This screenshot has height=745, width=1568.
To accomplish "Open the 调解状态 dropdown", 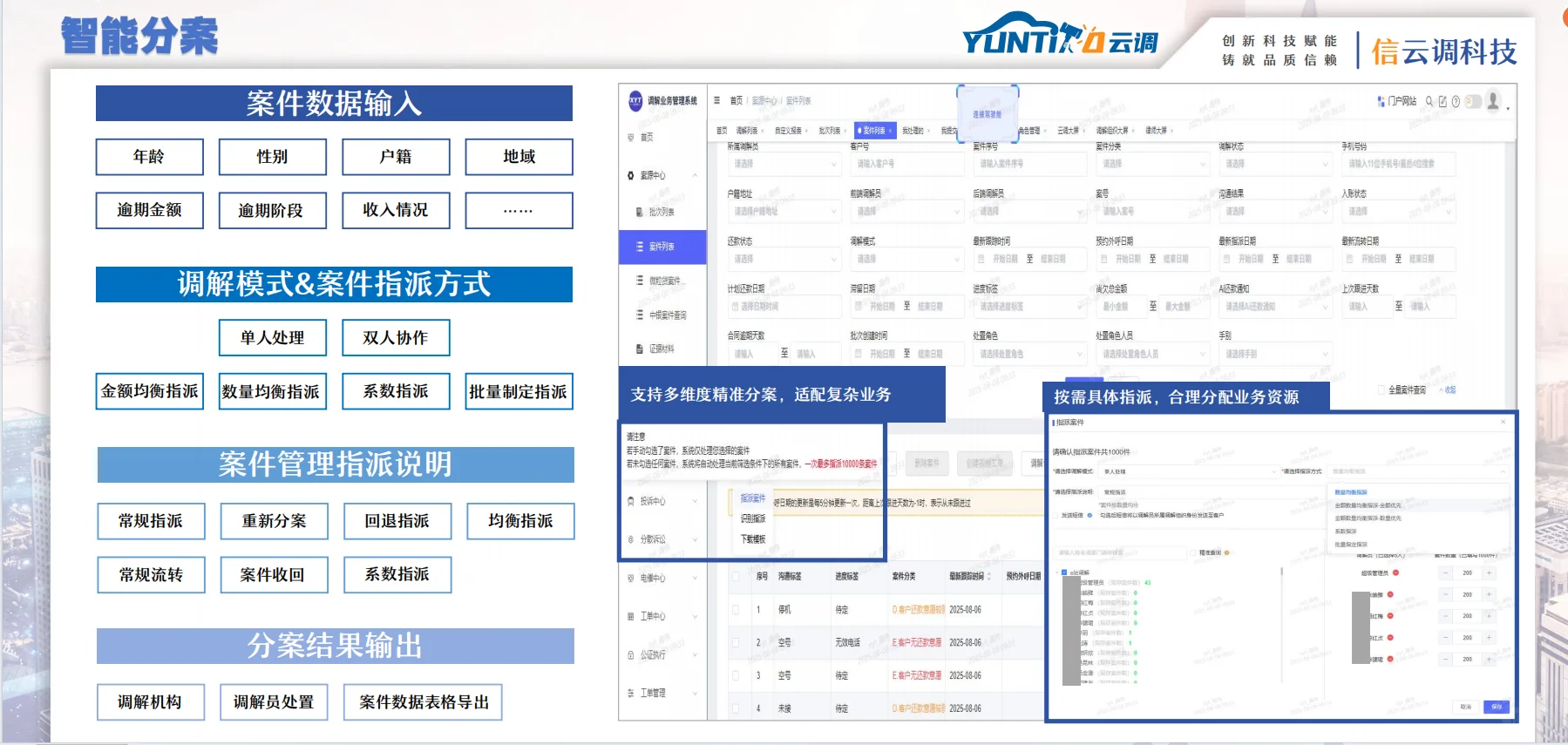I will coord(1275,164).
